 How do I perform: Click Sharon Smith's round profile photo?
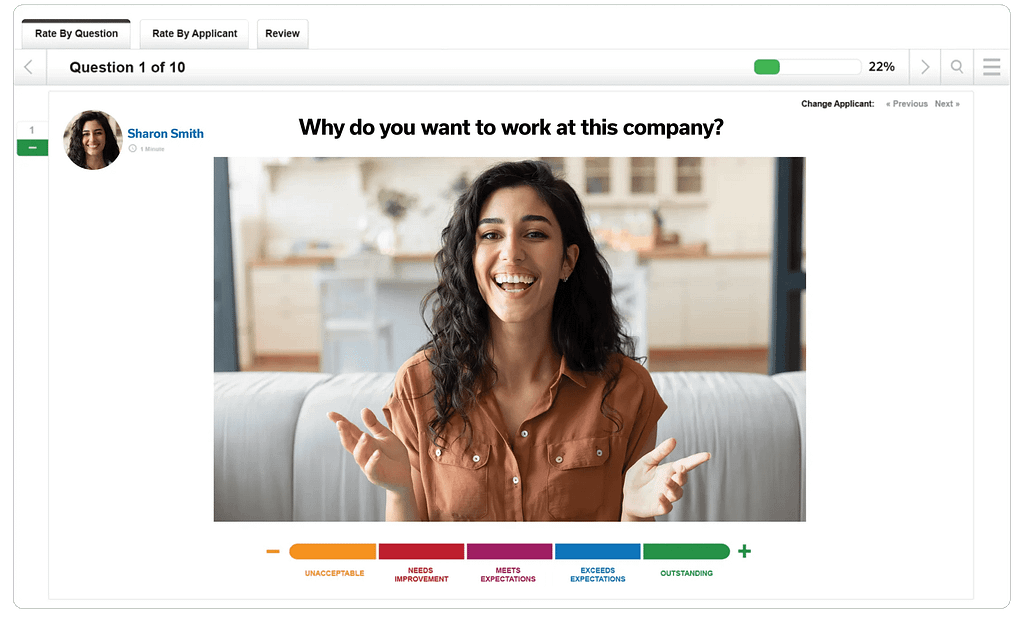pos(93,140)
